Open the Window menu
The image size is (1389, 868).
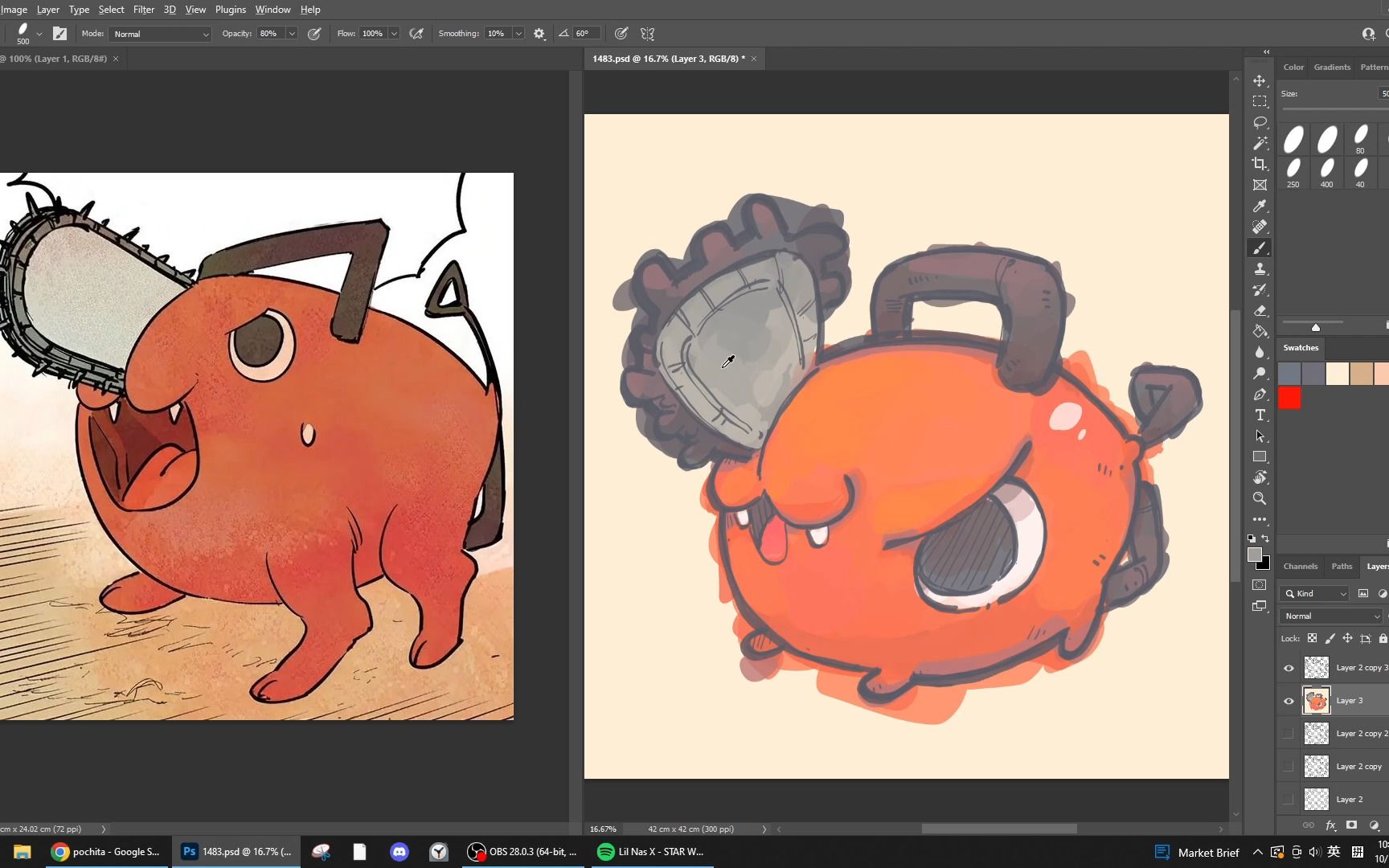272,10
